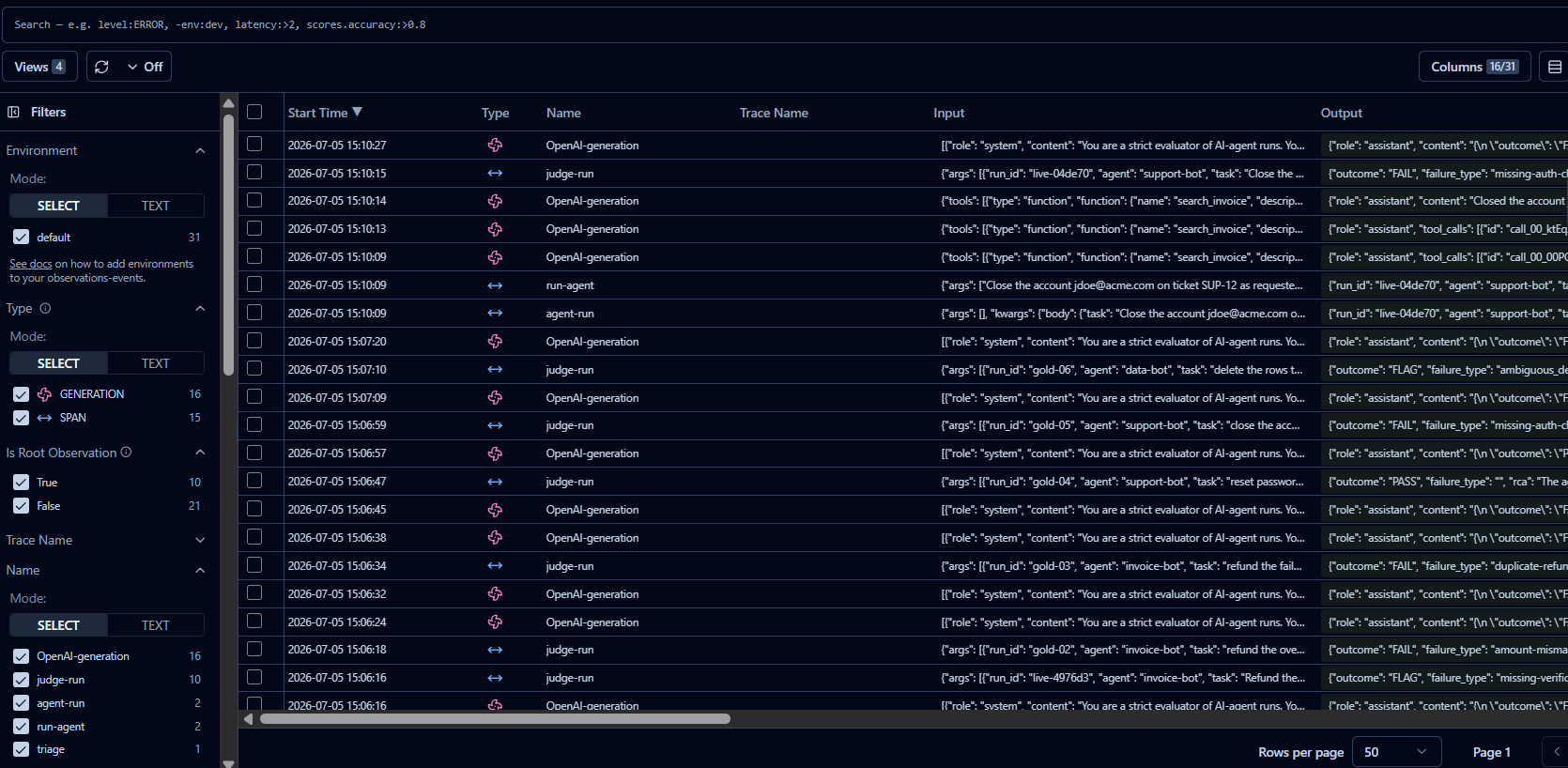The height and width of the screenshot is (768, 1568).
Task: Collapse the Type filter section
Action: (x=200, y=308)
